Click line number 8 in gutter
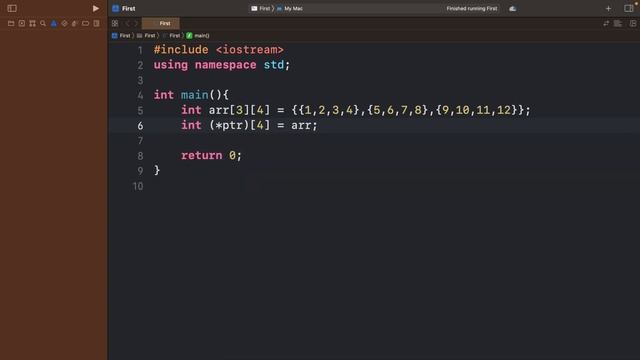The height and width of the screenshot is (360, 640). click(x=140, y=156)
